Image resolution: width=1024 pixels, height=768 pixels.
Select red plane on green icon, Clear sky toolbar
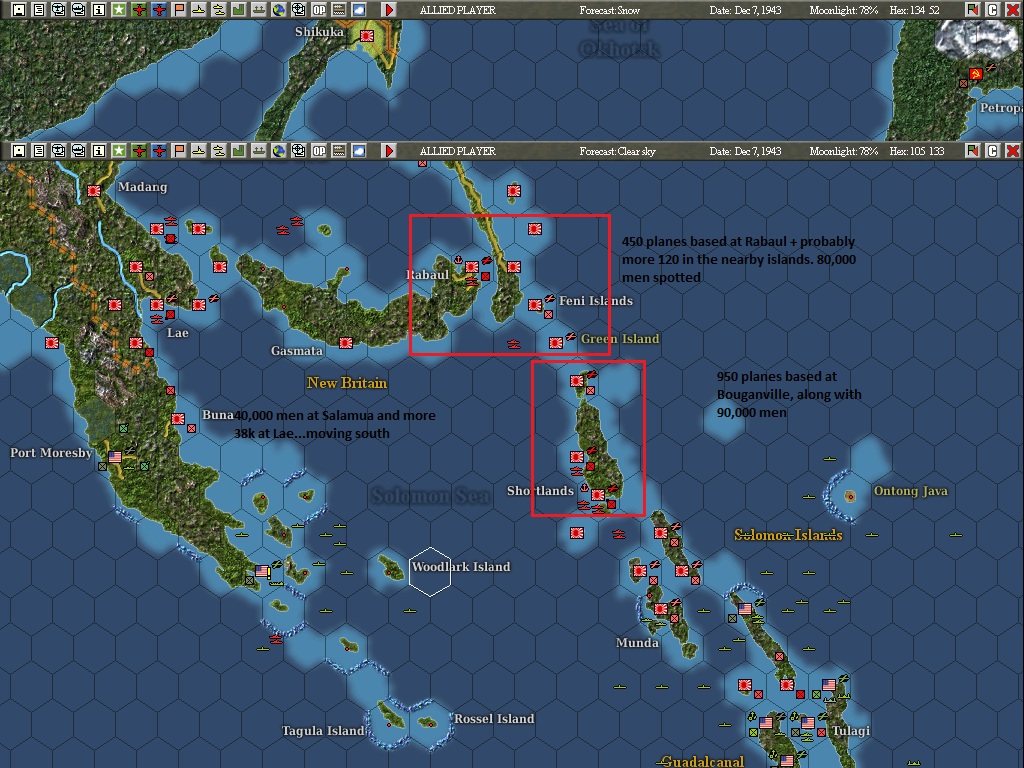pos(139,151)
